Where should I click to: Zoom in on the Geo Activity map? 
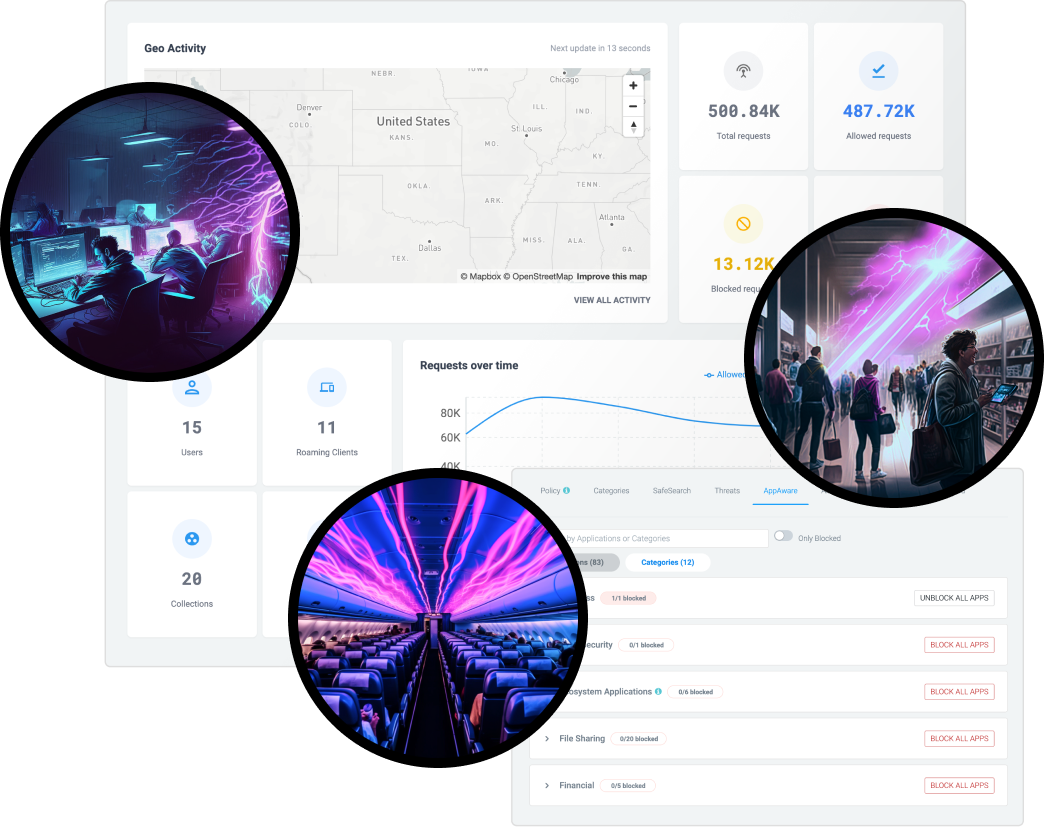click(633, 85)
